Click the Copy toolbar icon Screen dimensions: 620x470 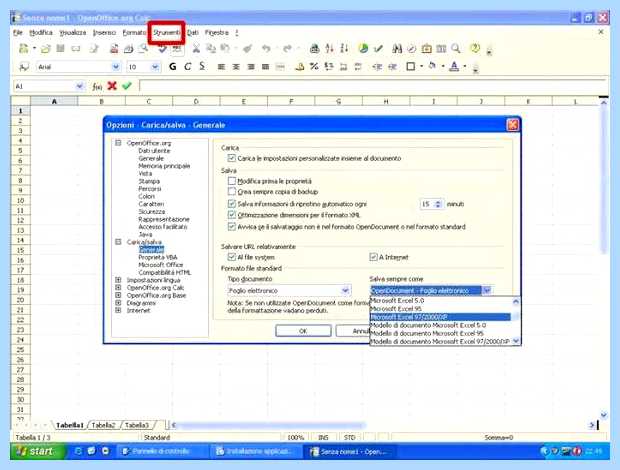(211, 49)
